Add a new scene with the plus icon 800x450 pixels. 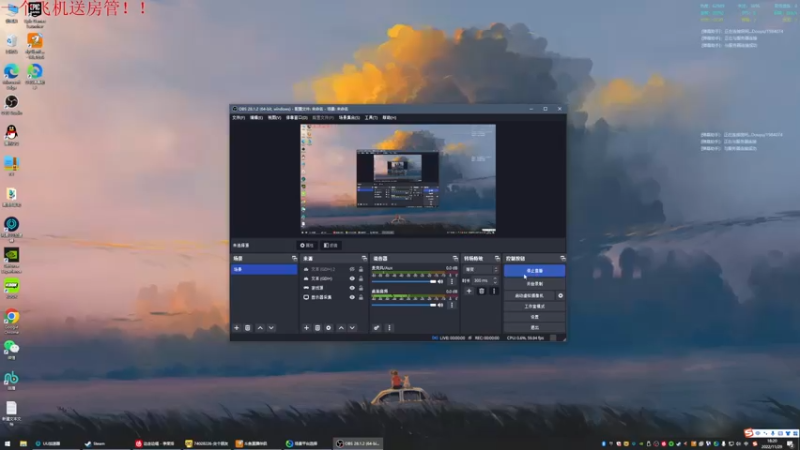point(236,328)
